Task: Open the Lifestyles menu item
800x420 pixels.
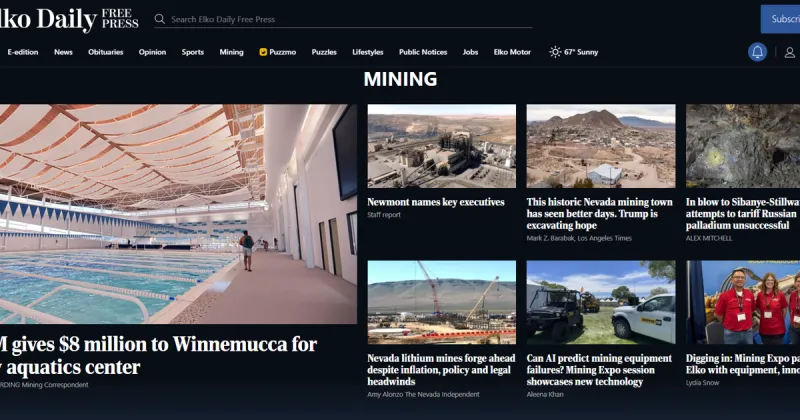Action: (x=367, y=52)
